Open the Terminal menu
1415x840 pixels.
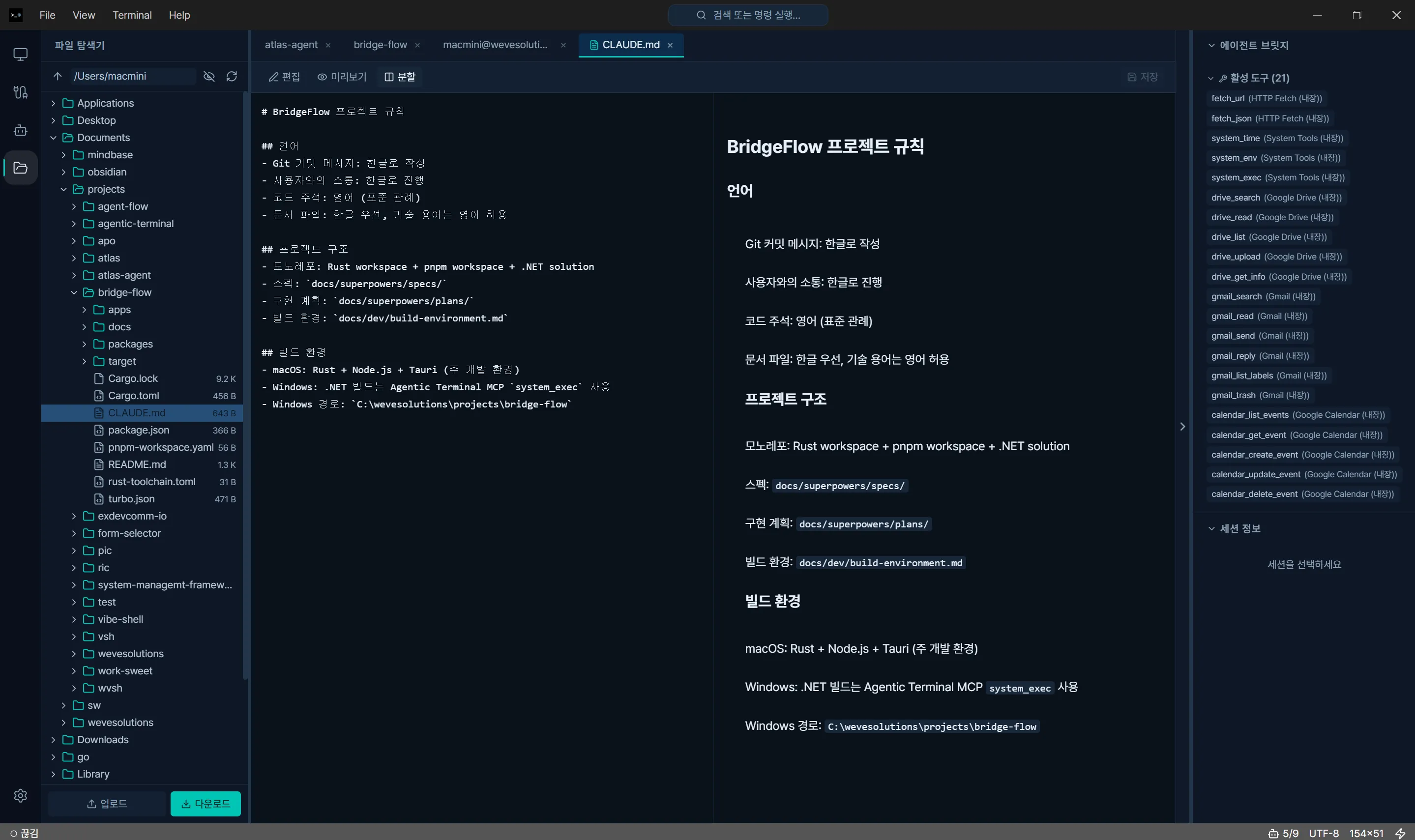[x=132, y=15]
